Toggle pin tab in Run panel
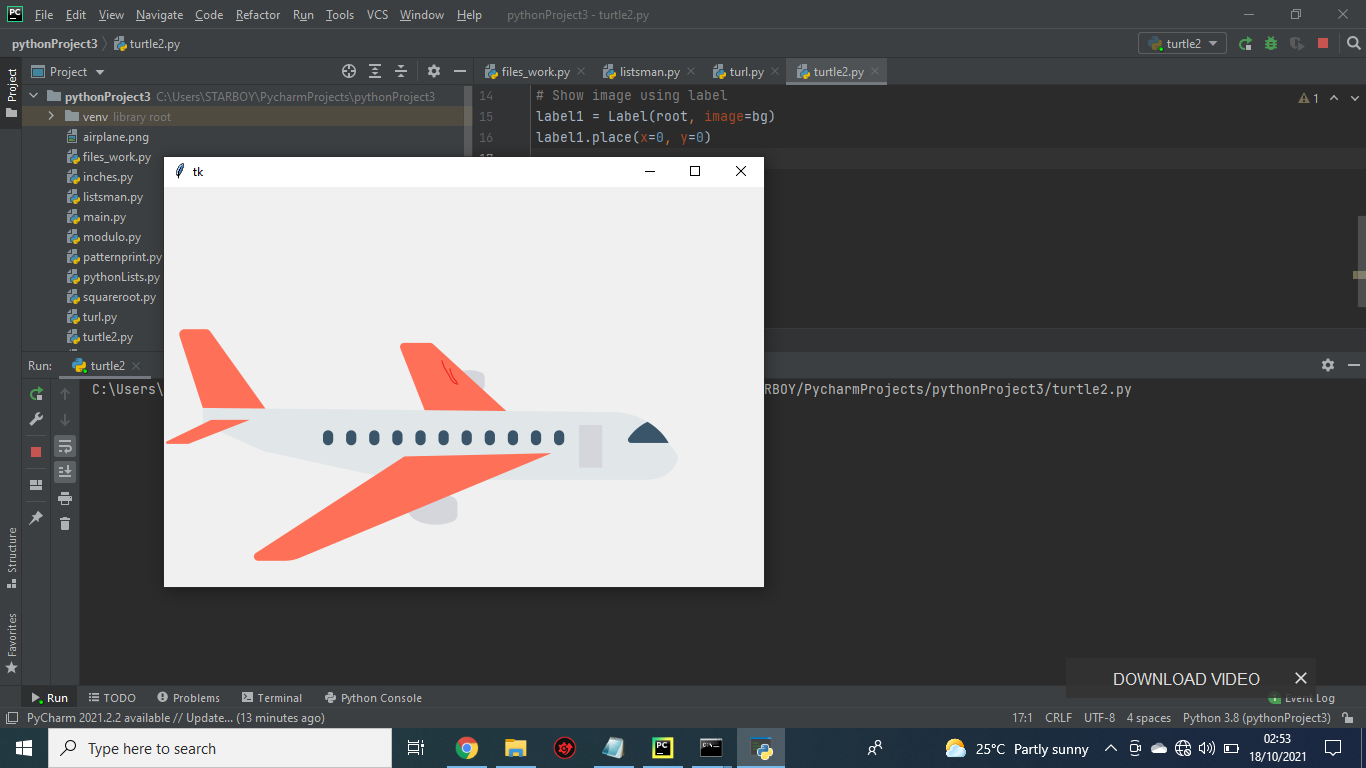Image resolution: width=1366 pixels, height=768 pixels. point(36,518)
